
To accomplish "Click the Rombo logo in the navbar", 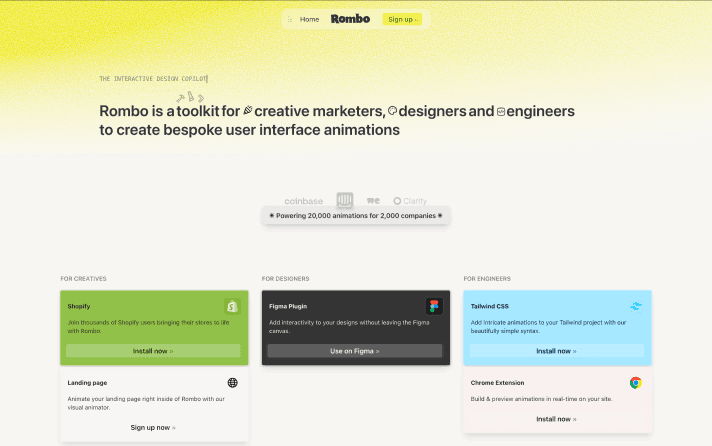I will 350,19.
